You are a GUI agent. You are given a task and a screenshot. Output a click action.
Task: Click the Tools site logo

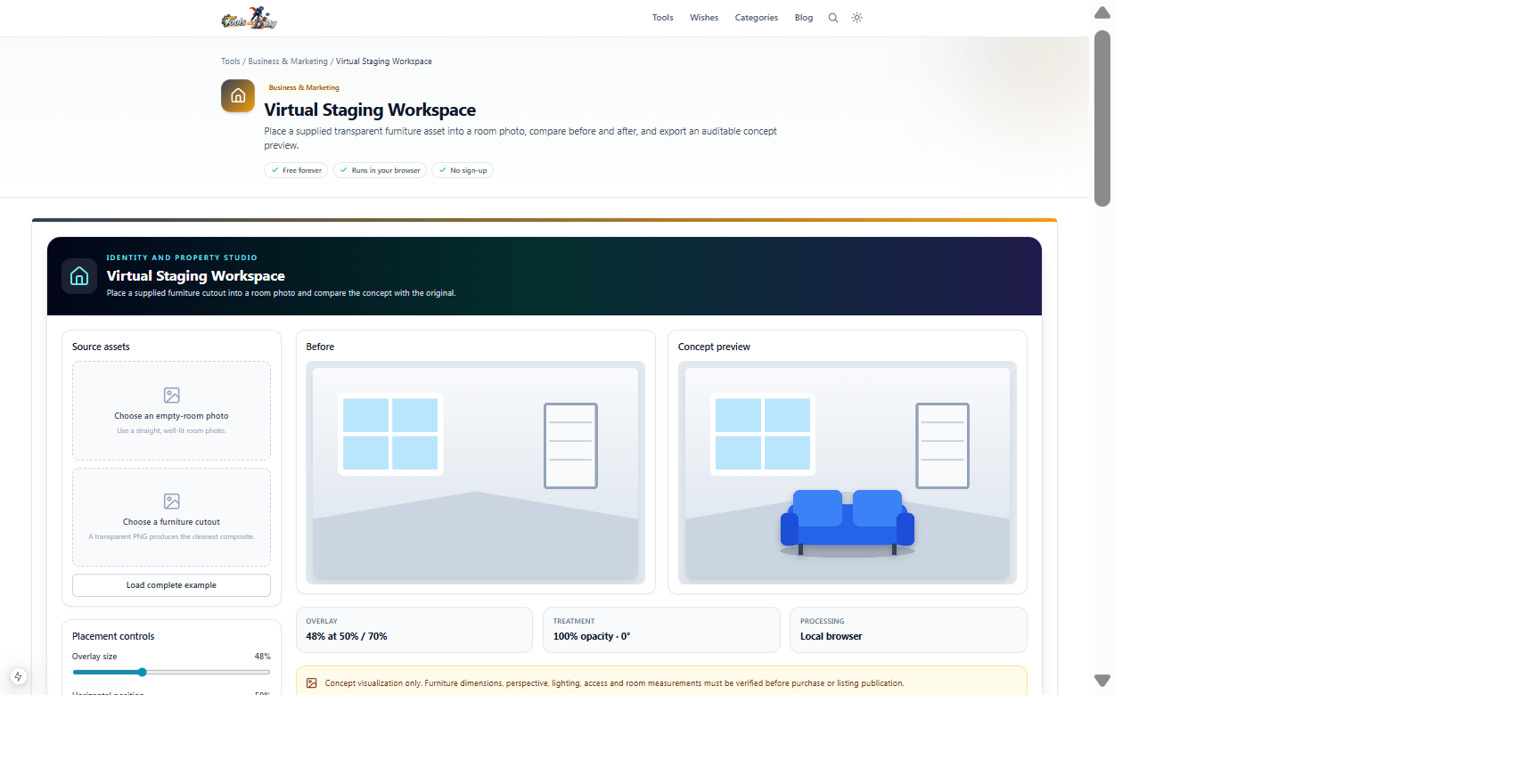(x=250, y=18)
